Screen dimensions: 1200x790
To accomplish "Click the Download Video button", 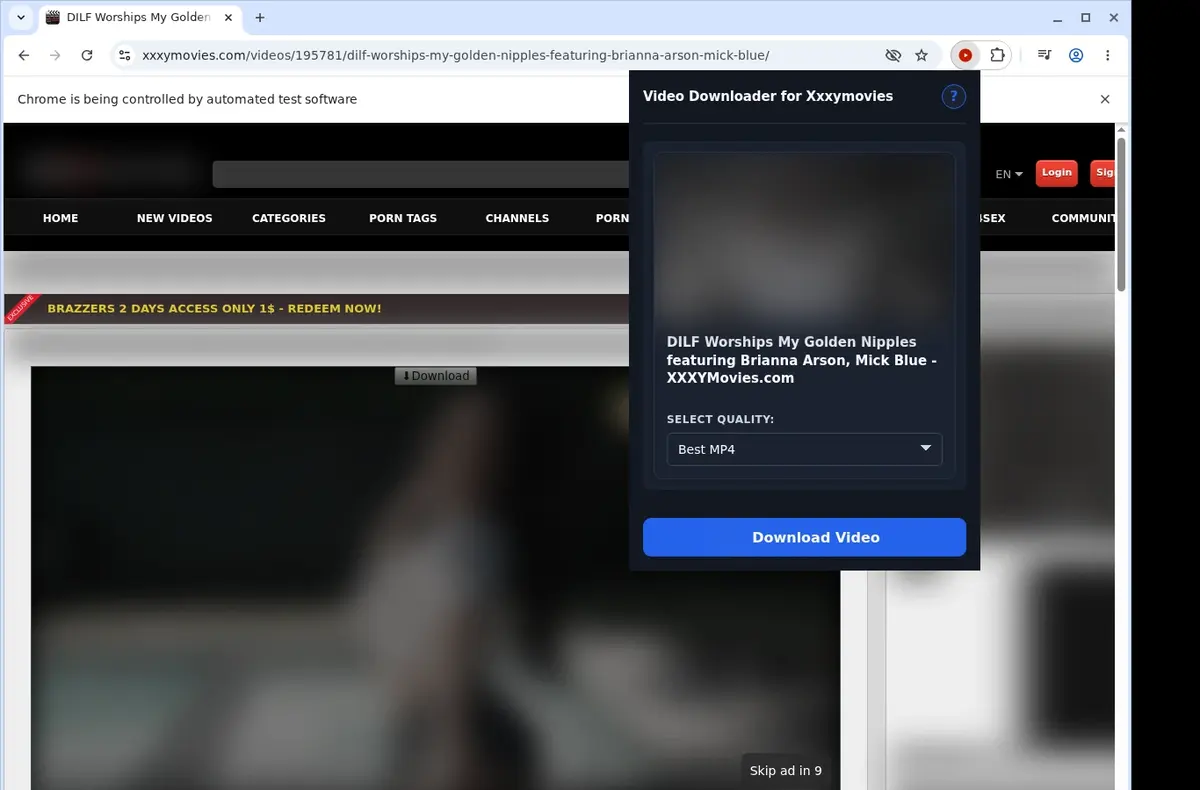I will (x=804, y=537).
